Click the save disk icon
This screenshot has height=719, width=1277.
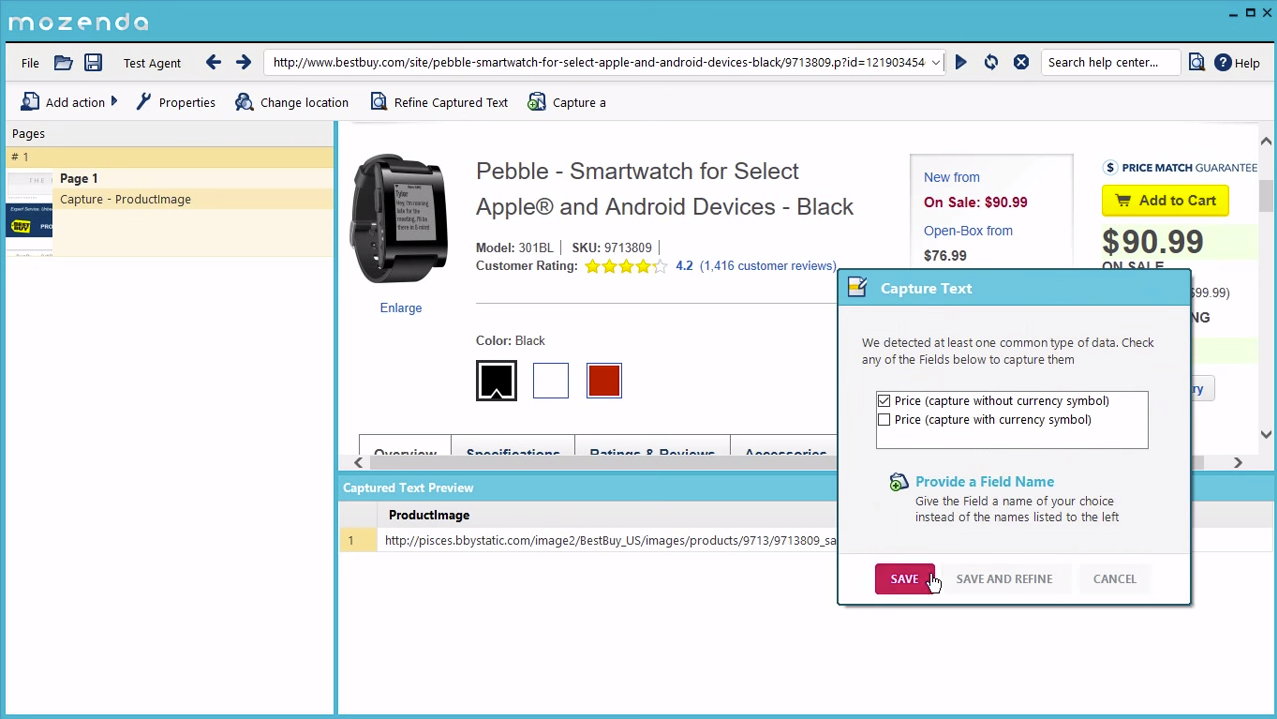(93, 62)
